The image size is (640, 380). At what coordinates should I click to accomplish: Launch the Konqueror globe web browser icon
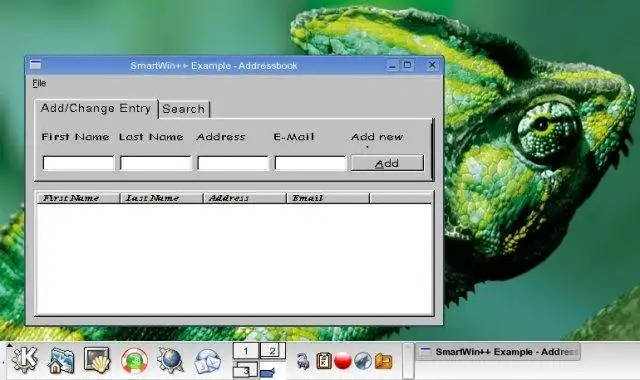coord(170,360)
